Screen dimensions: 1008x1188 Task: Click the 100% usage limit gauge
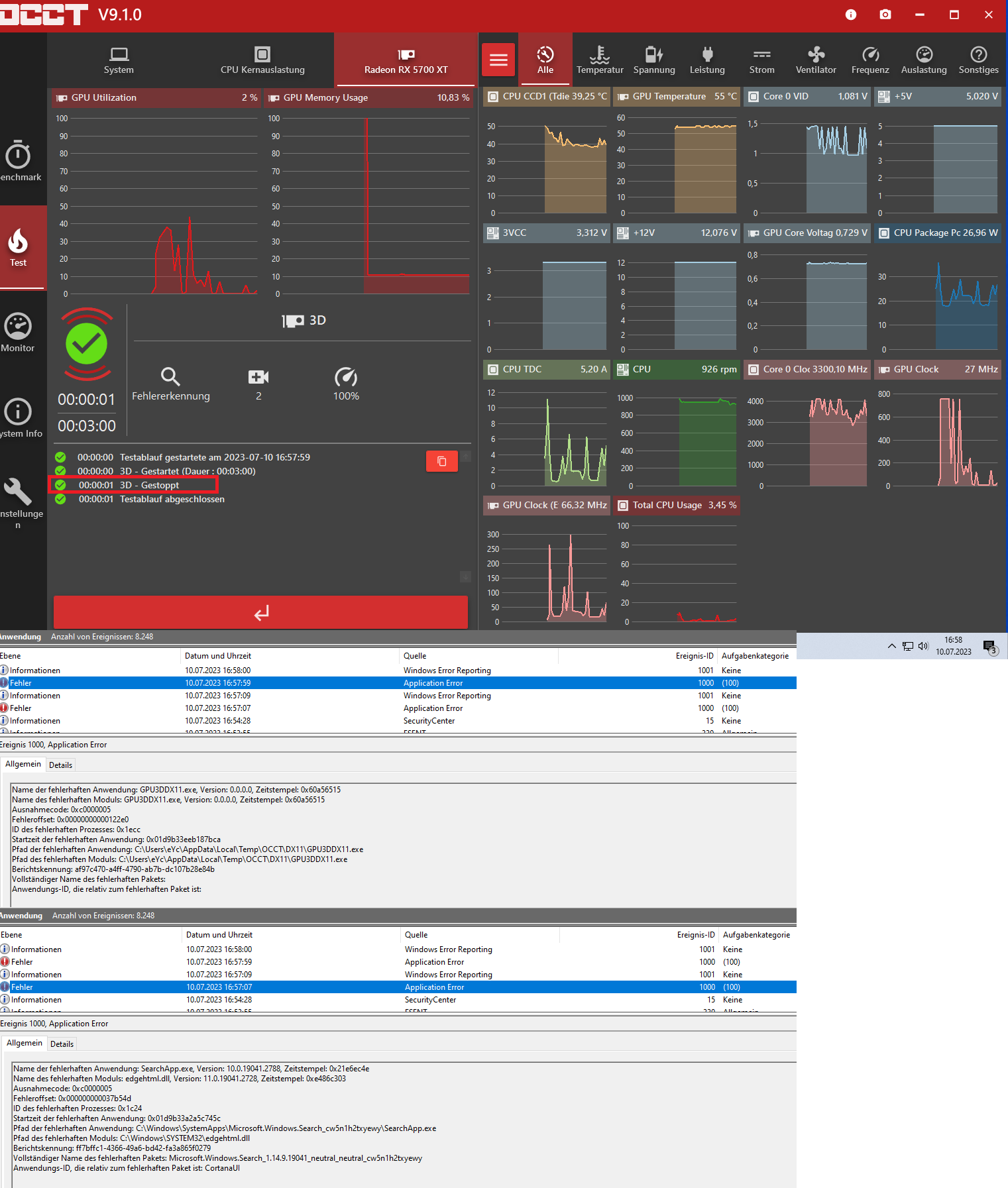(x=346, y=384)
